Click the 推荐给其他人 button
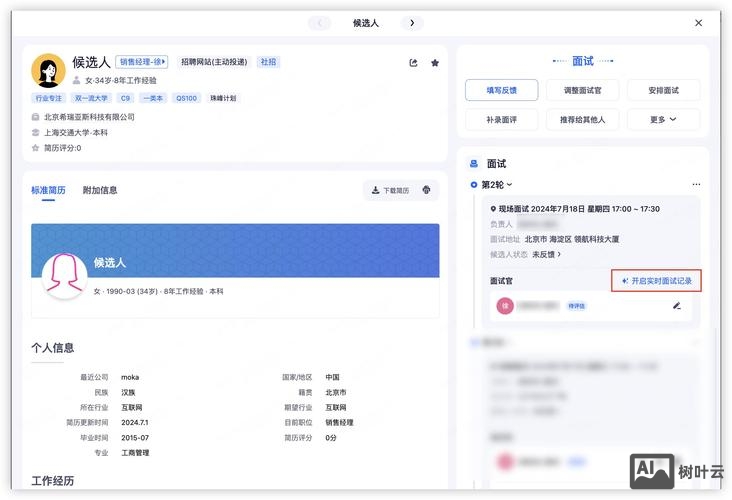Screen dimensions: 732x500 click(x=582, y=120)
